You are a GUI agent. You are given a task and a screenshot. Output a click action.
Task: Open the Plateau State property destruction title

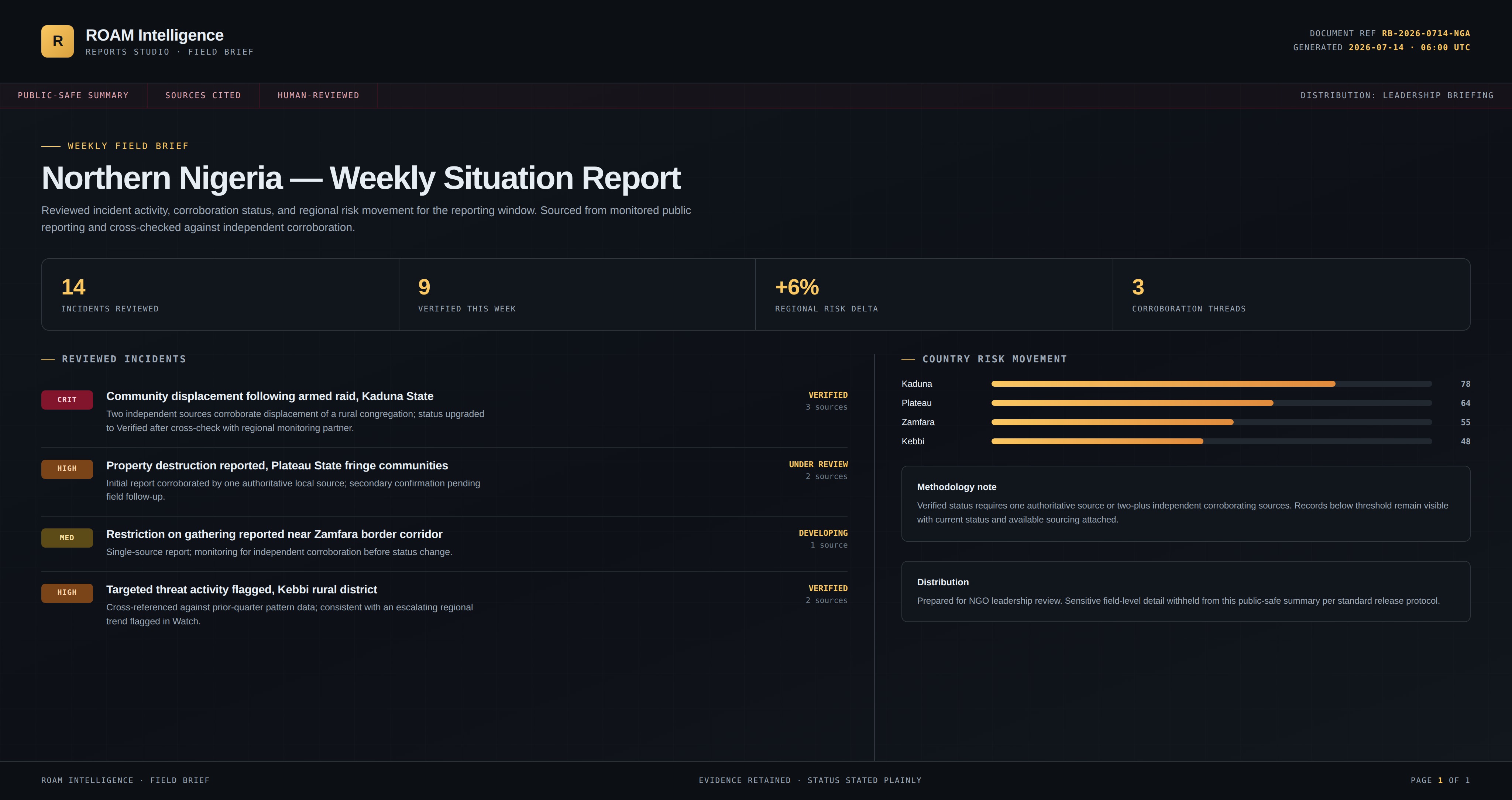pos(277,465)
